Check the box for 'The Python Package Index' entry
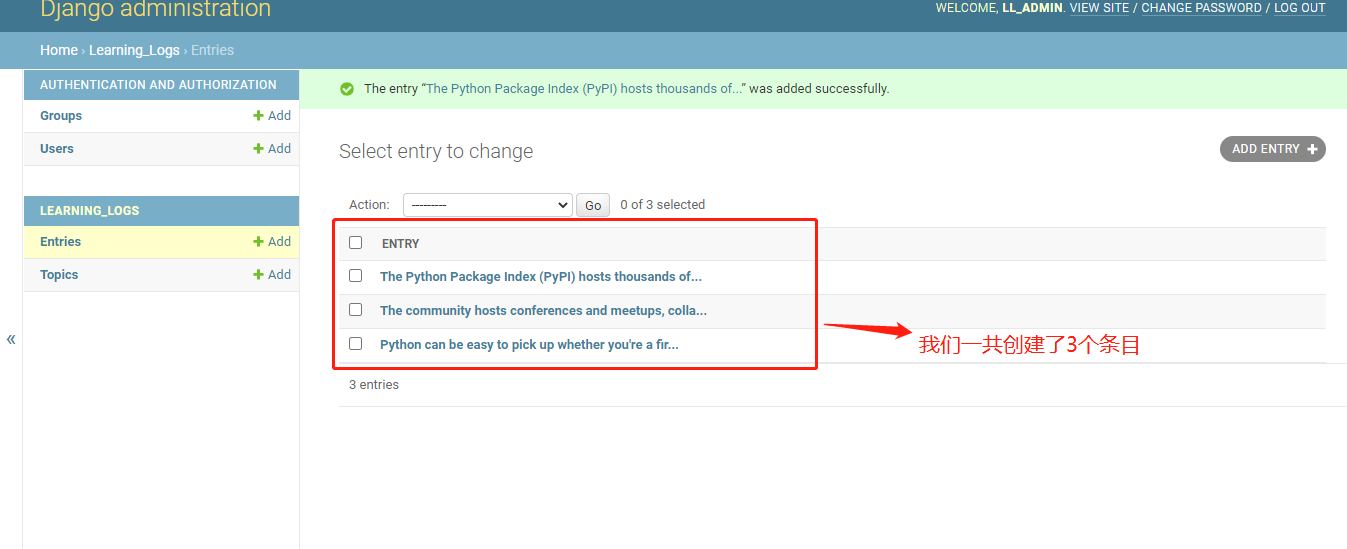1347x549 pixels. (355, 276)
